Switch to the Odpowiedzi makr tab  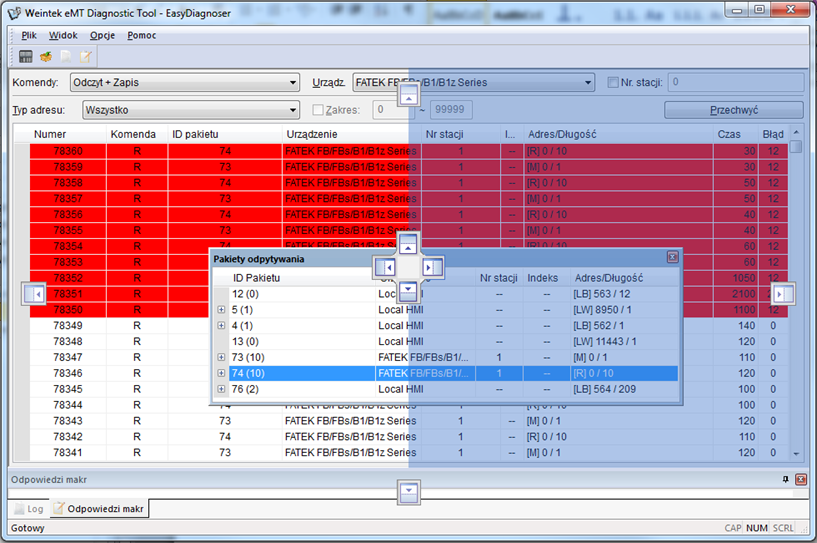click(99, 509)
